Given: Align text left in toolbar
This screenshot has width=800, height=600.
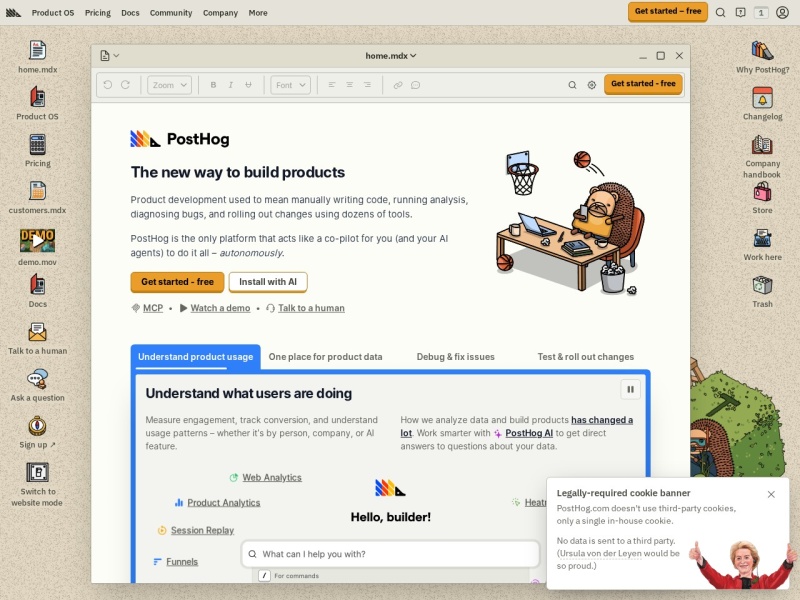Looking at the screenshot, I should (x=332, y=85).
